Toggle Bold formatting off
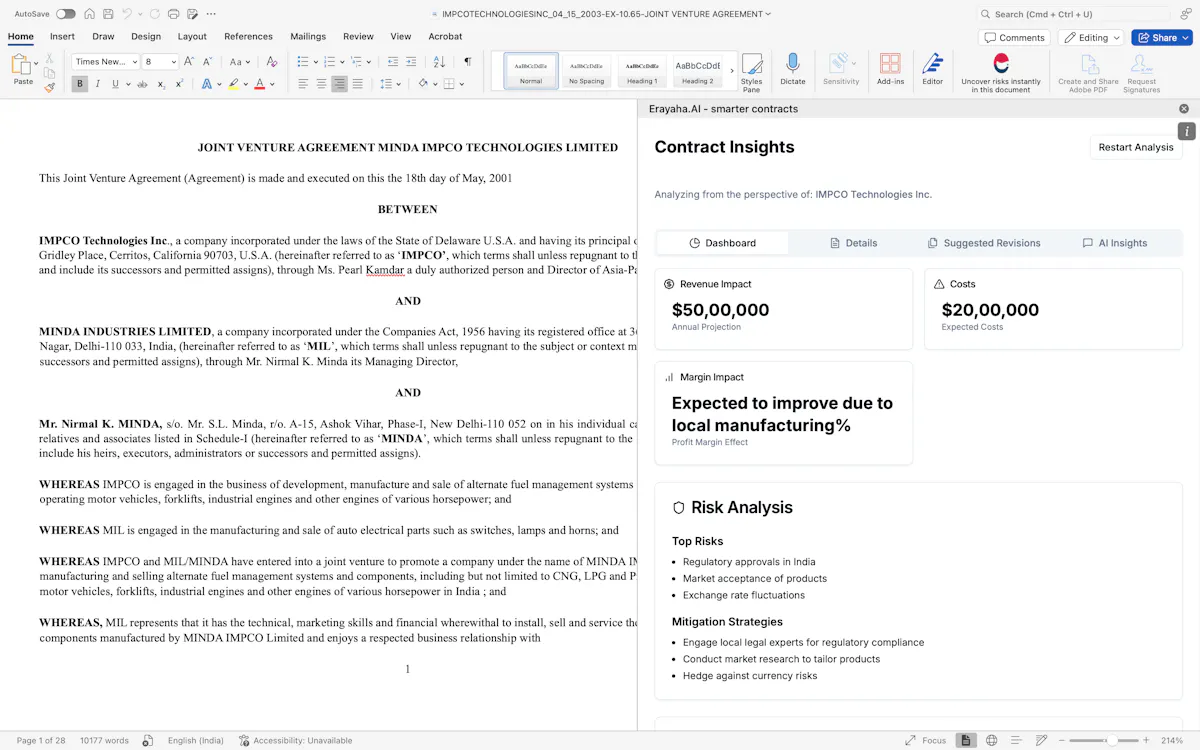Viewport: 1200px width, 750px height. pyautogui.click(x=79, y=84)
